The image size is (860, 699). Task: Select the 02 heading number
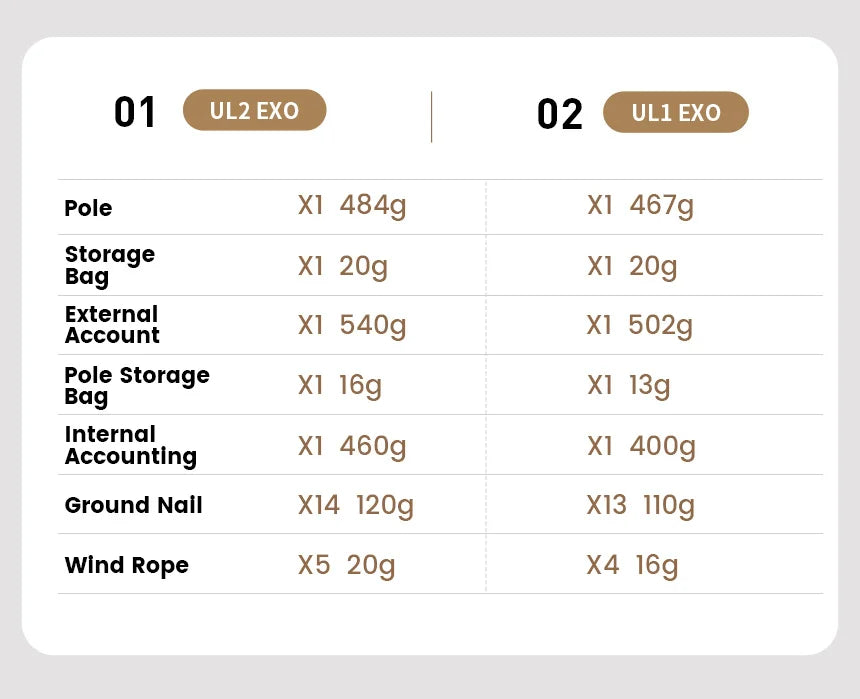(560, 114)
